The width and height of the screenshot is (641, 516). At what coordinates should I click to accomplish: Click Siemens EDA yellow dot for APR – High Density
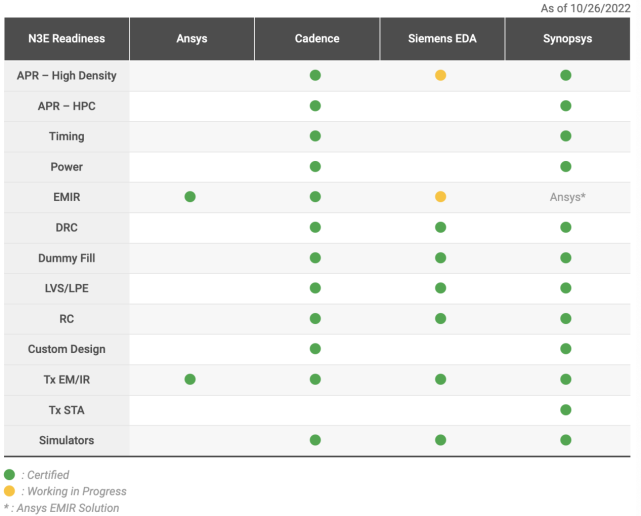pyautogui.click(x=440, y=75)
